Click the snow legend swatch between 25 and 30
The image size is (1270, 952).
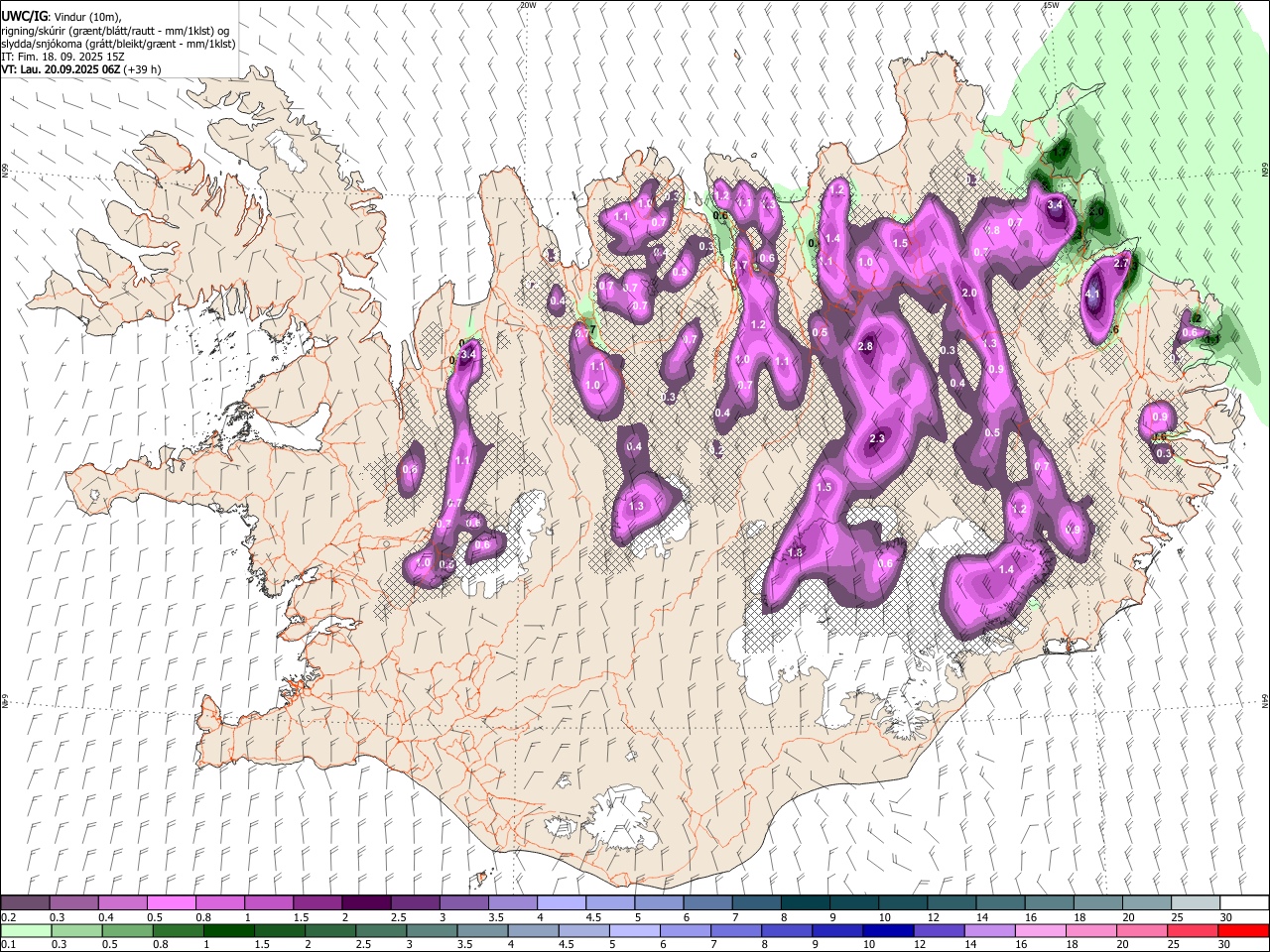coord(1194,902)
